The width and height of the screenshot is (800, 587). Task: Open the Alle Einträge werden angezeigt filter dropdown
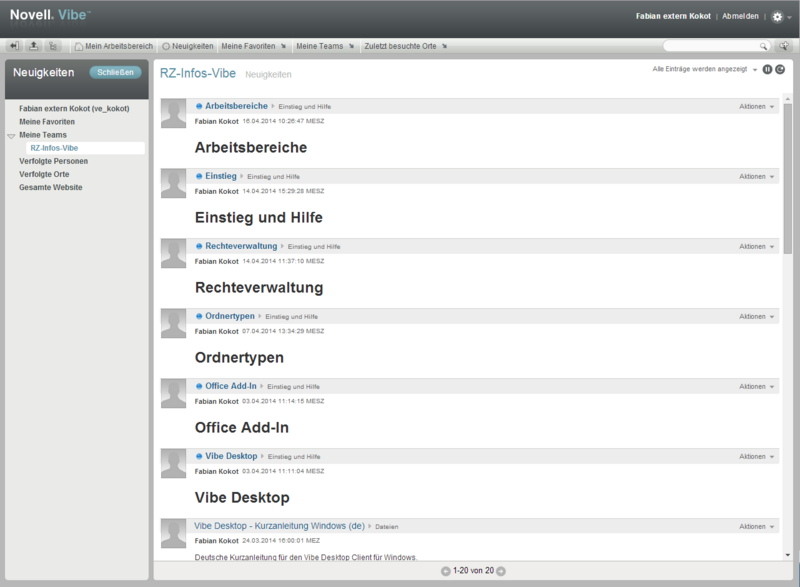click(705, 69)
